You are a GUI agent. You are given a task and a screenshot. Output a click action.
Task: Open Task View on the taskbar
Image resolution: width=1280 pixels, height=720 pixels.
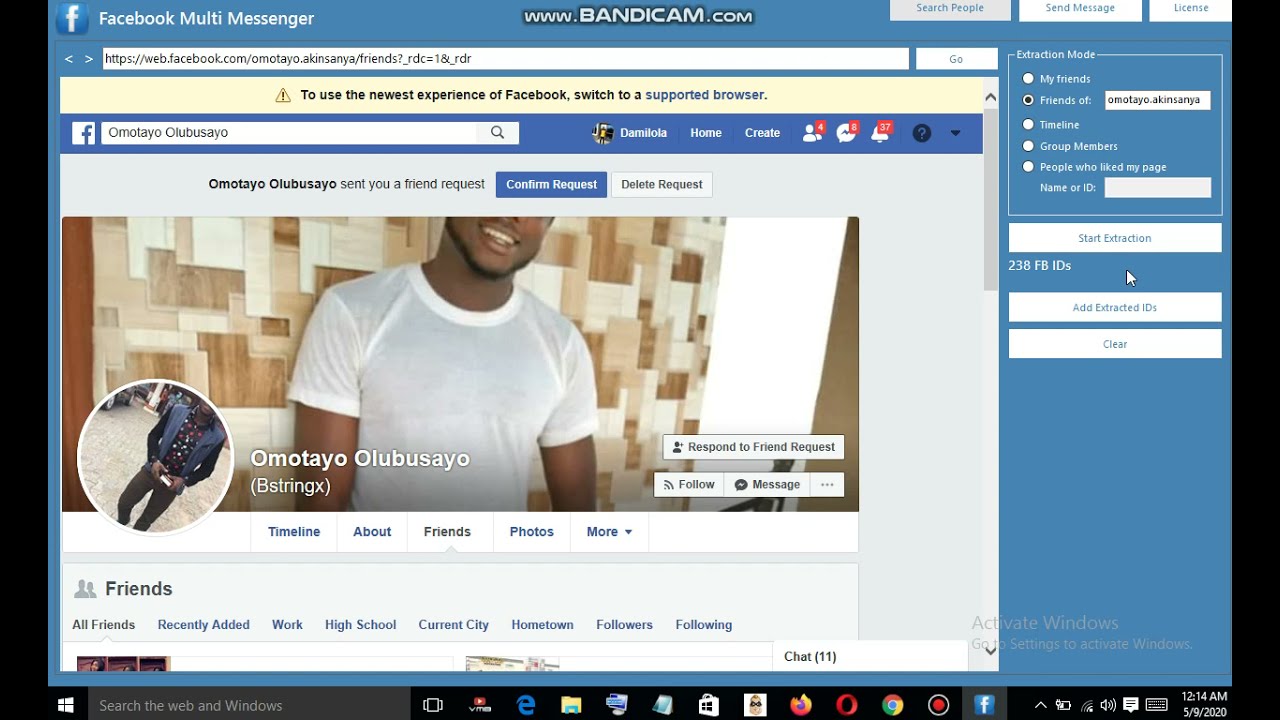pos(433,705)
